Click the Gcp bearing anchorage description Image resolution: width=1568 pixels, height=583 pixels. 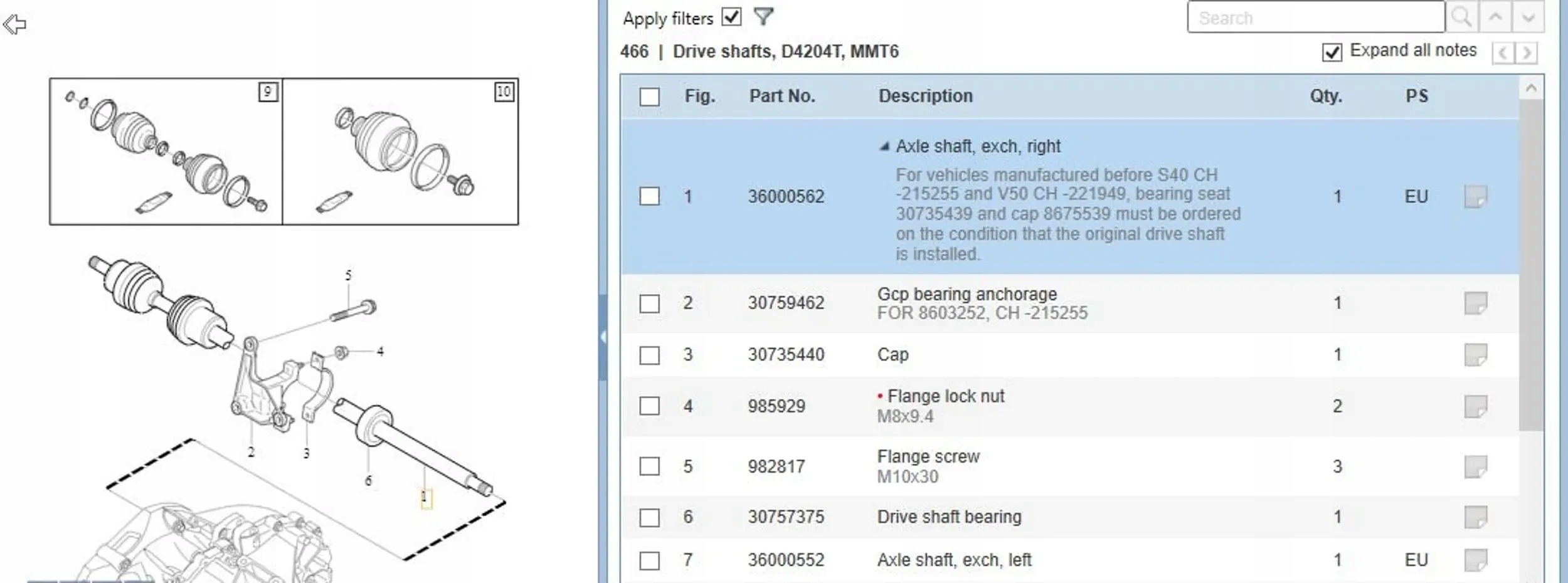(967, 294)
